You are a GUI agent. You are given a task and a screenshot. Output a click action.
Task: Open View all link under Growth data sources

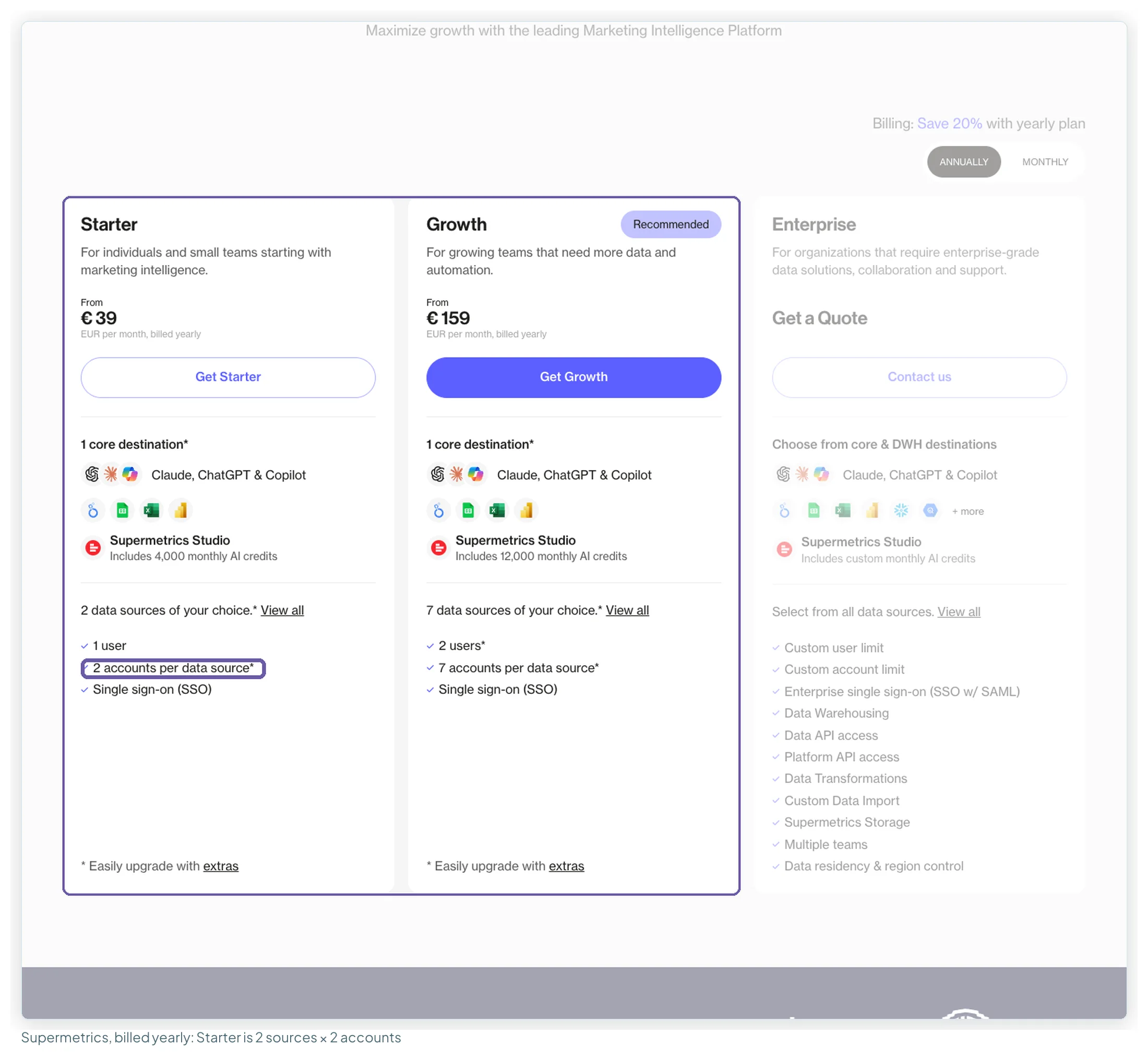coord(628,611)
